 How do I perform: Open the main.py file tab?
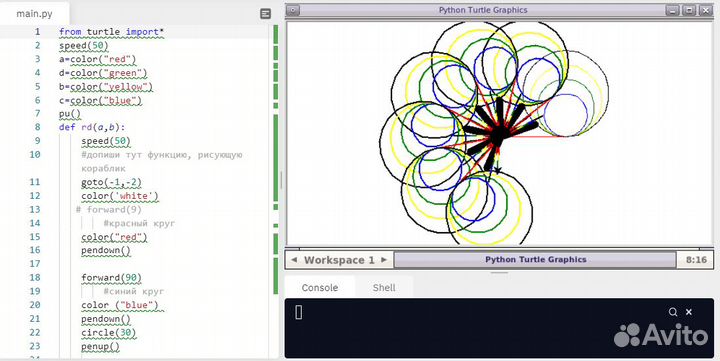34,14
